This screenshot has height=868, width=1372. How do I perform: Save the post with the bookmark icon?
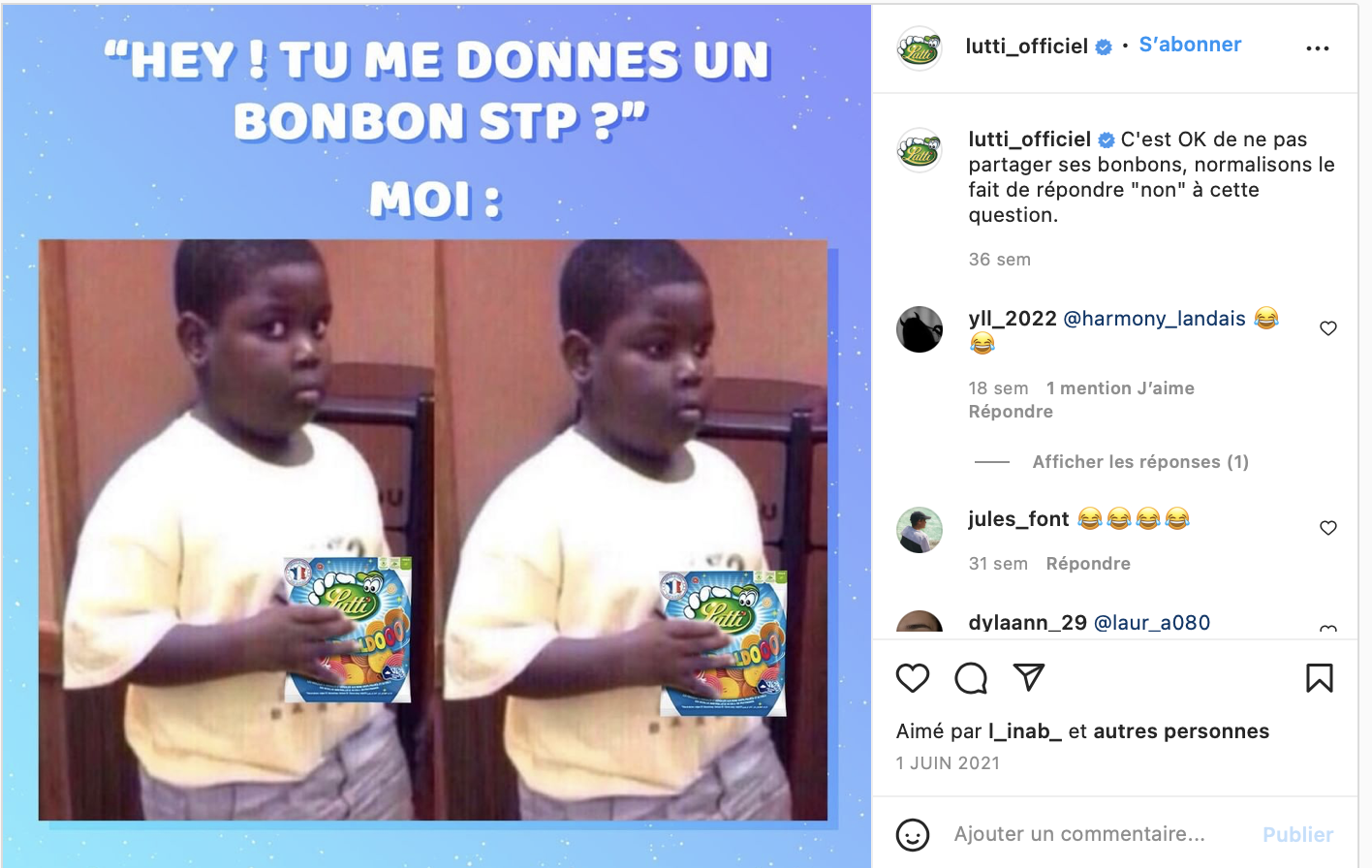coord(1319,678)
